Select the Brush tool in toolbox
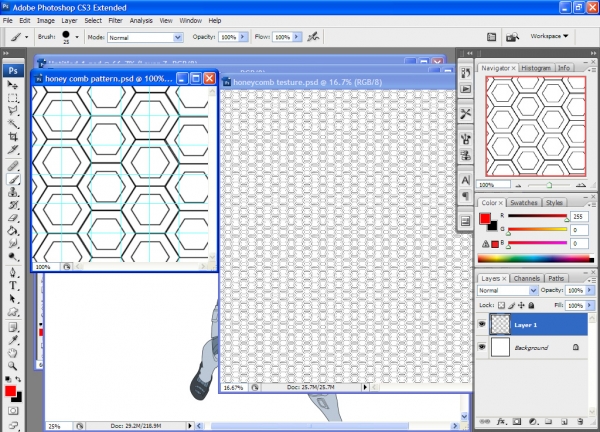The image size is (600, 432). pyautogui.click(x=13, y=179)
